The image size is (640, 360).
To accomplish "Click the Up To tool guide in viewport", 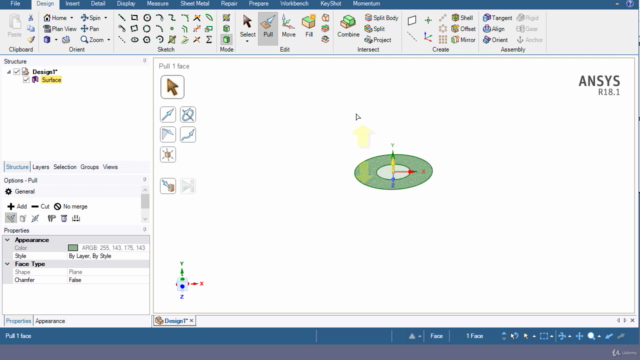I will (168, 186).
